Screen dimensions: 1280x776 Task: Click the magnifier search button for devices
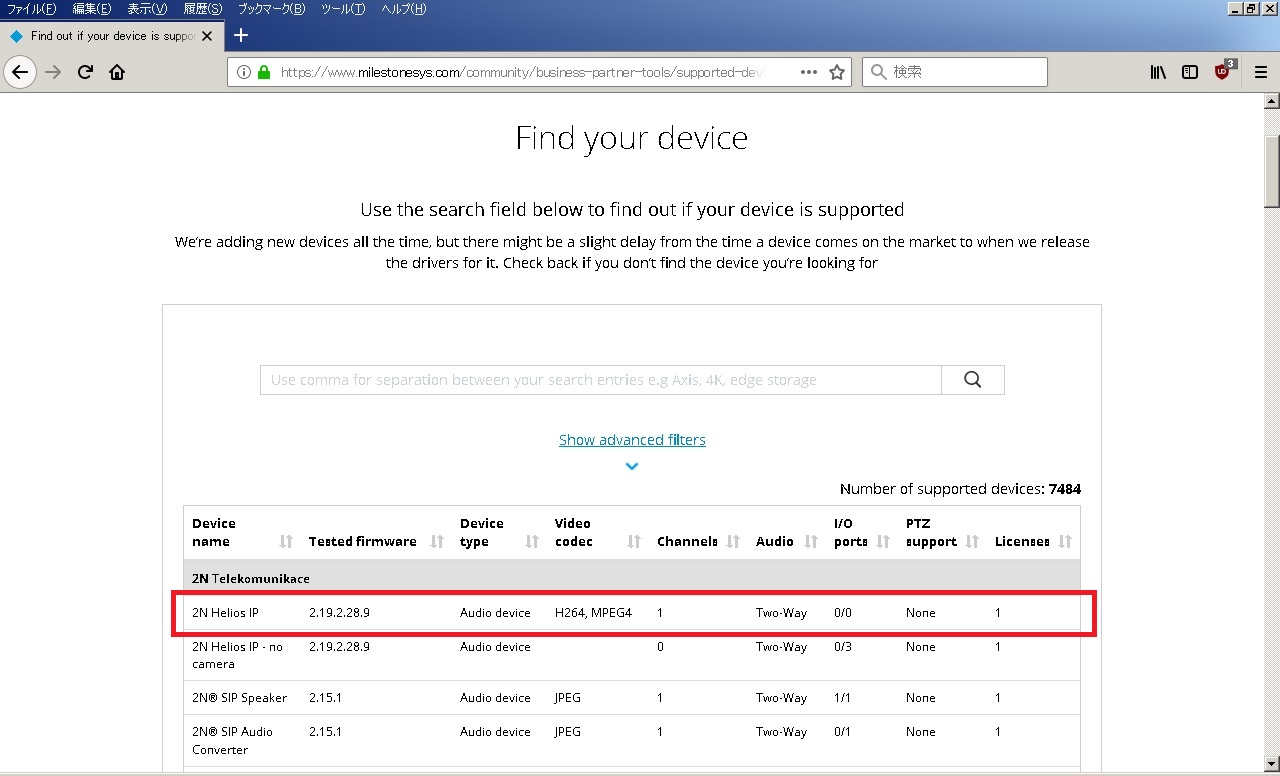972,380
